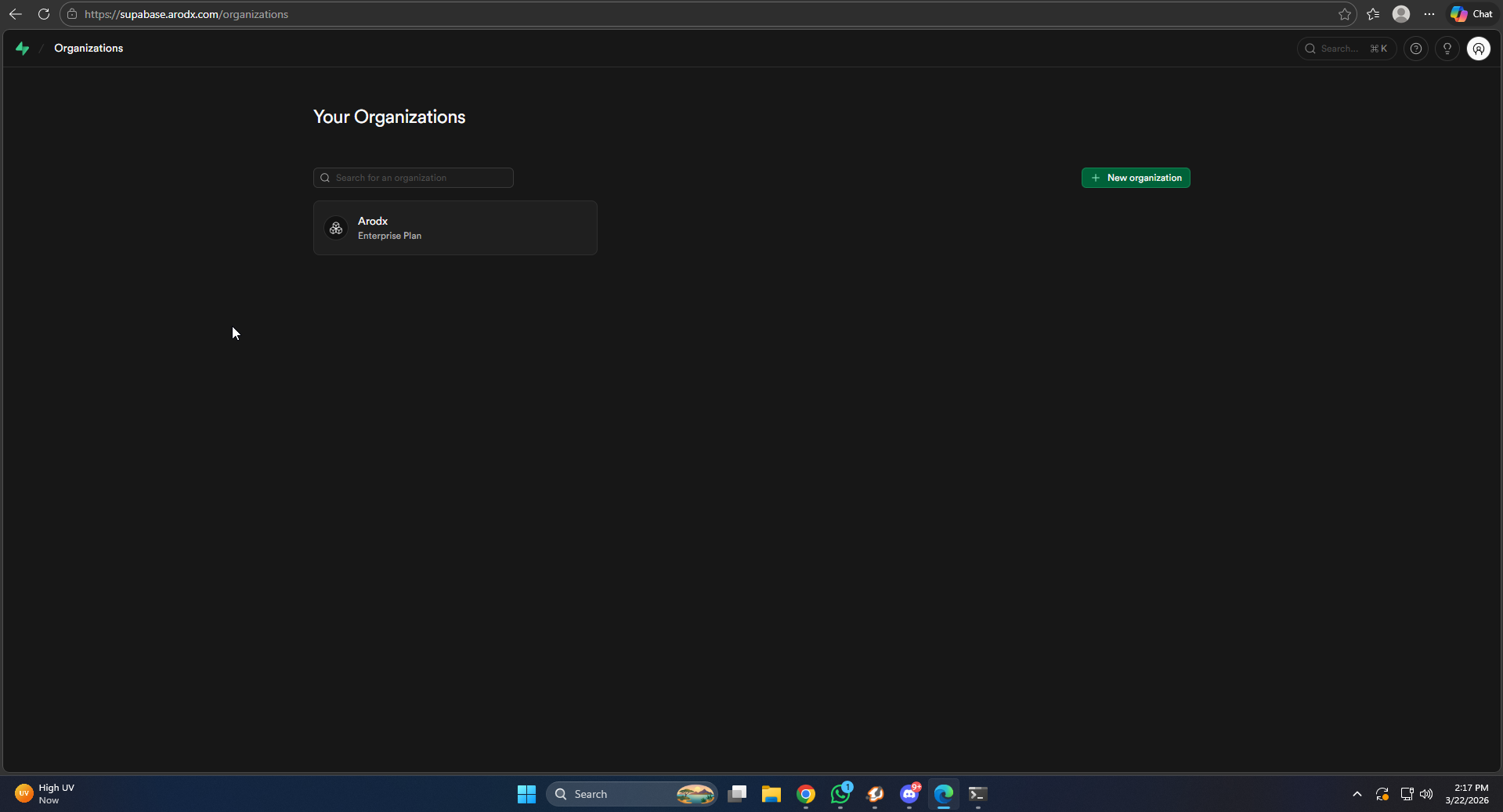Open the lightbulb feedback icon

[1447, 49]
